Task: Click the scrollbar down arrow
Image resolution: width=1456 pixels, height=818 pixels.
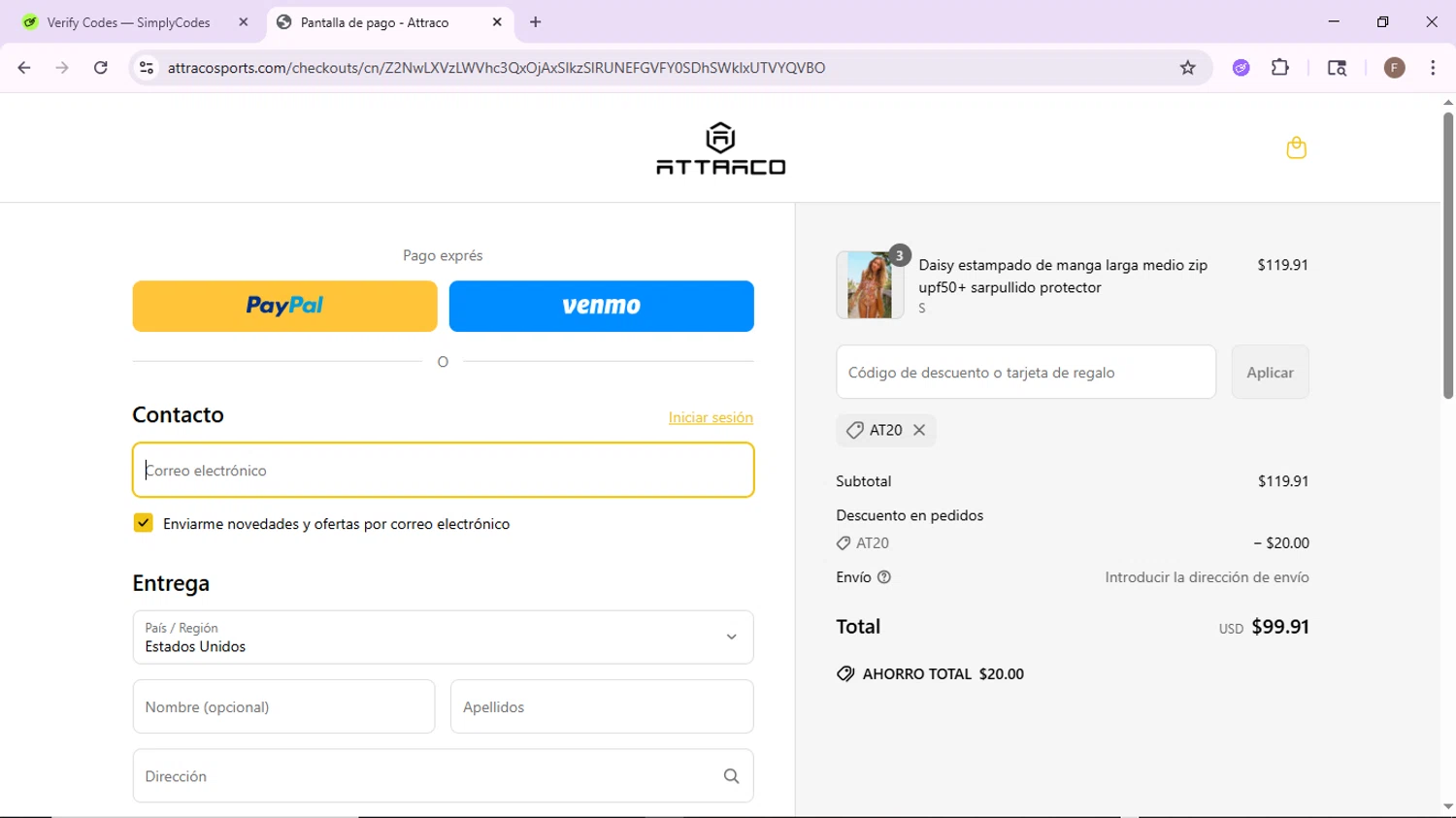Action: [x=1448, y=807]
